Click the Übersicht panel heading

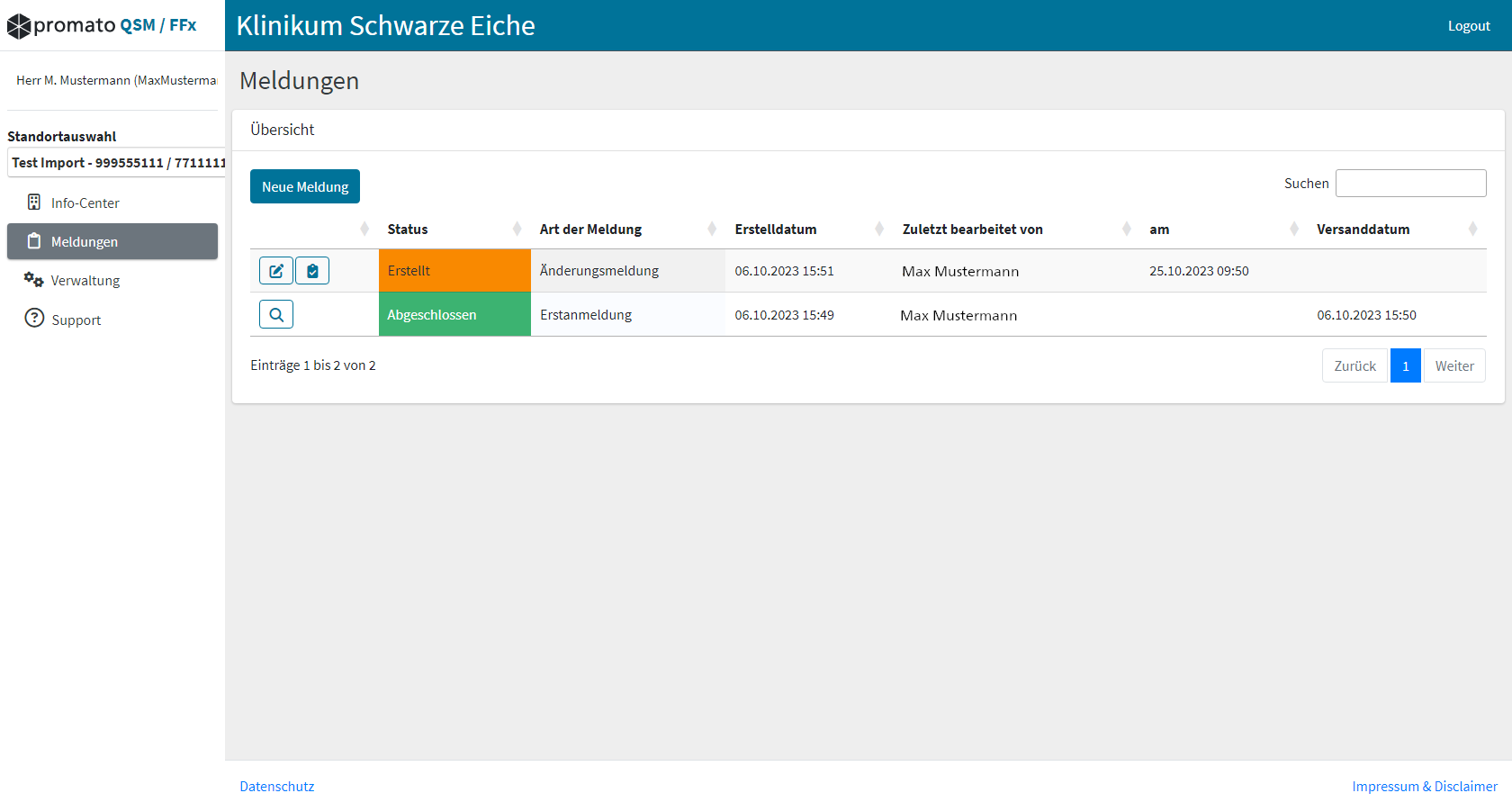click(283, 130)
